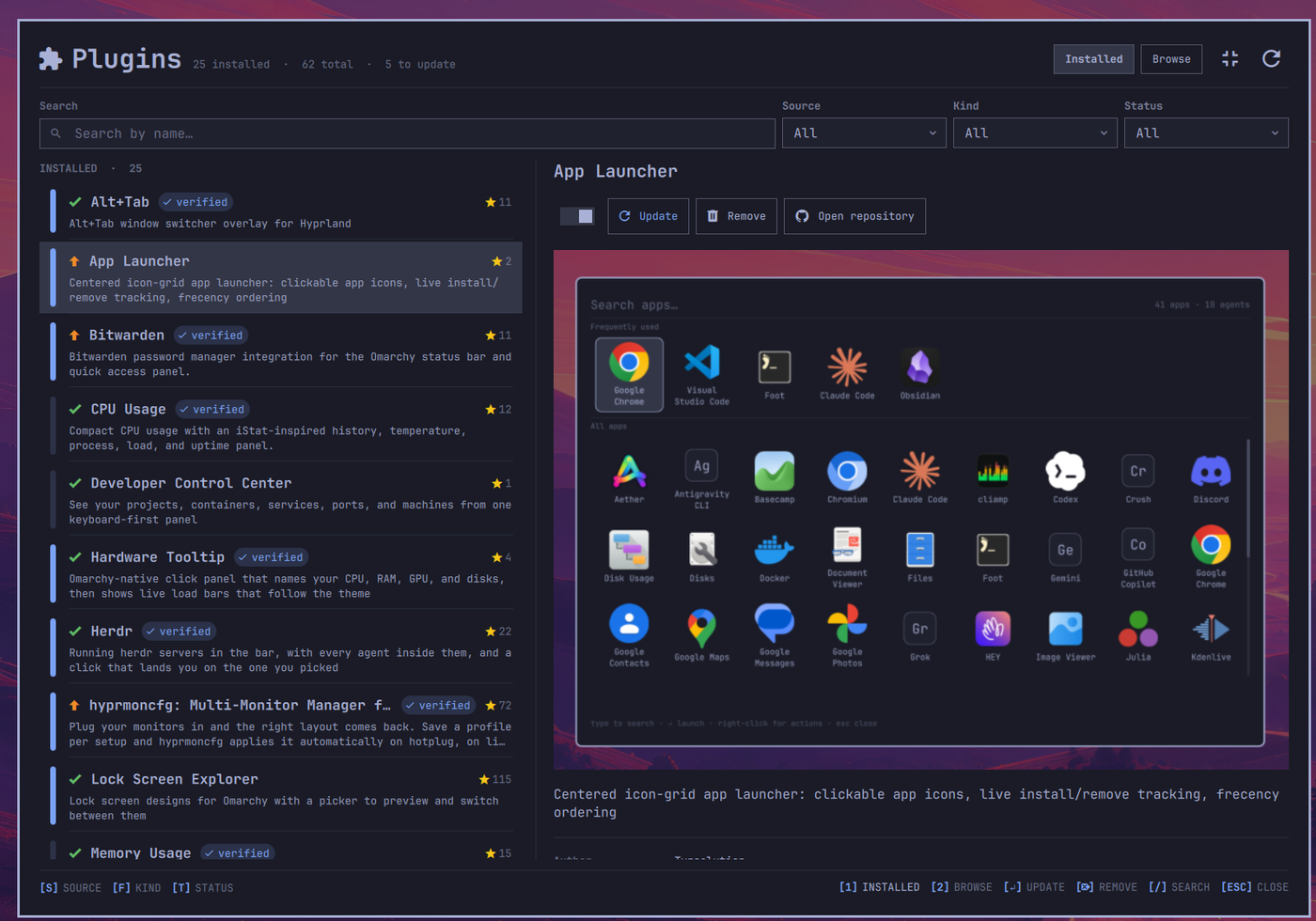Click the App Launcher preview screenshot
The image size is (1316, 921).
[x=920, y=509]
